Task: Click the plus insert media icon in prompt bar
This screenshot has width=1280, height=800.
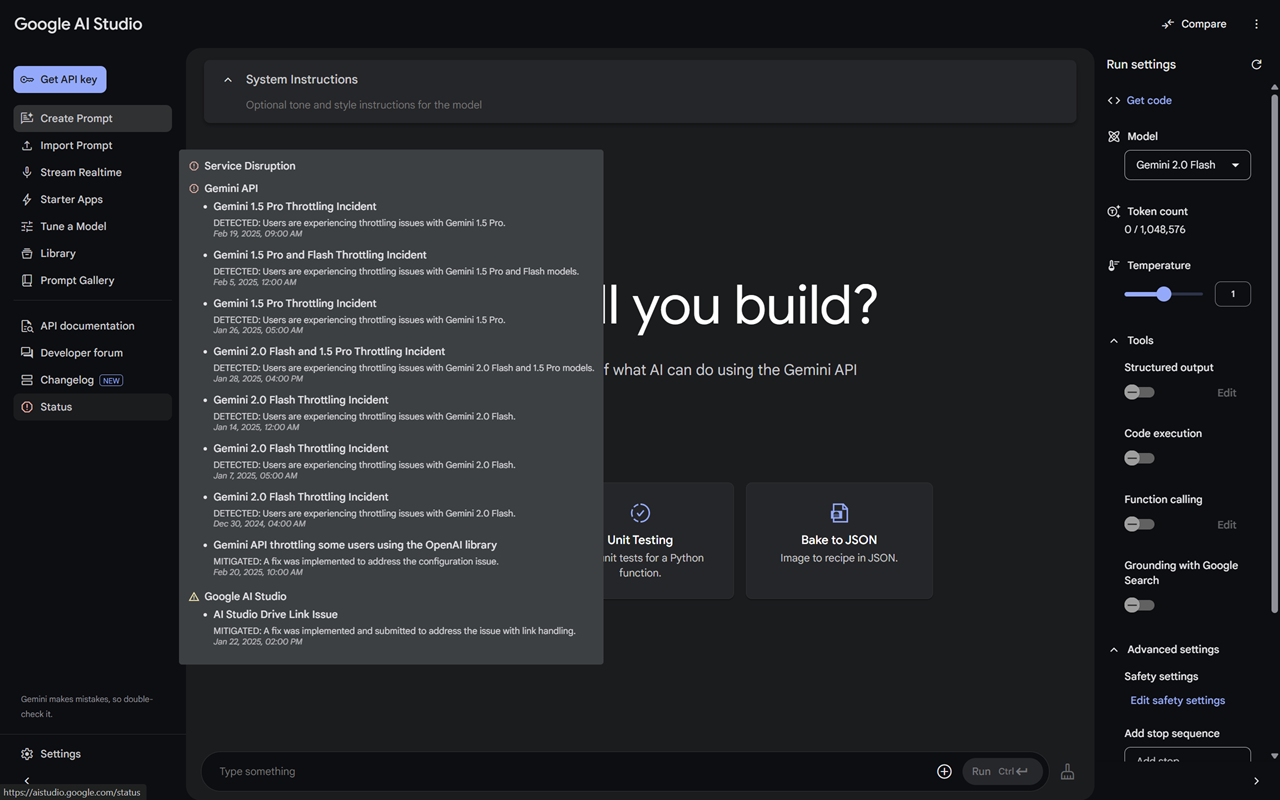Action: [944, 771]
